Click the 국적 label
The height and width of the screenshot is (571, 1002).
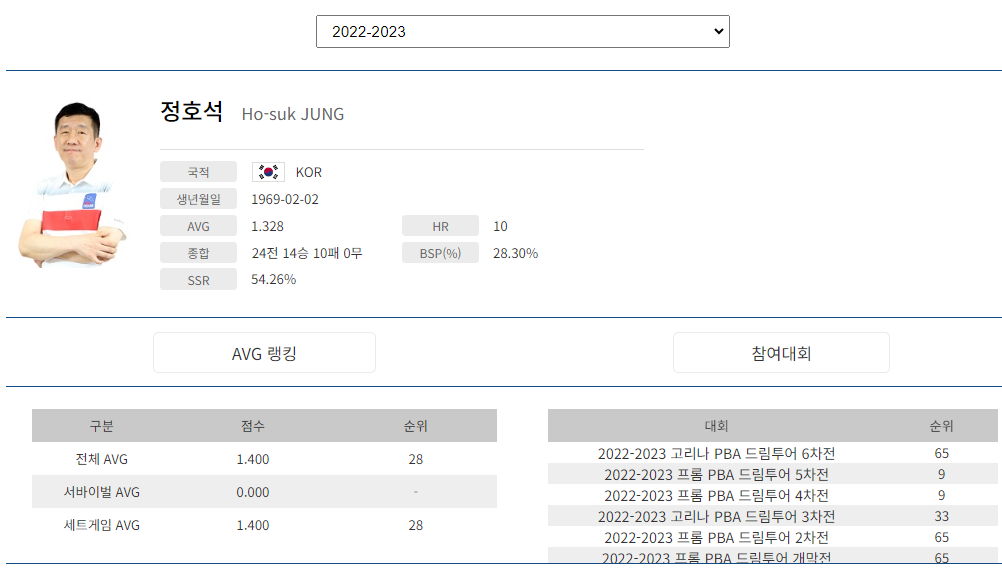pos(198,172)
